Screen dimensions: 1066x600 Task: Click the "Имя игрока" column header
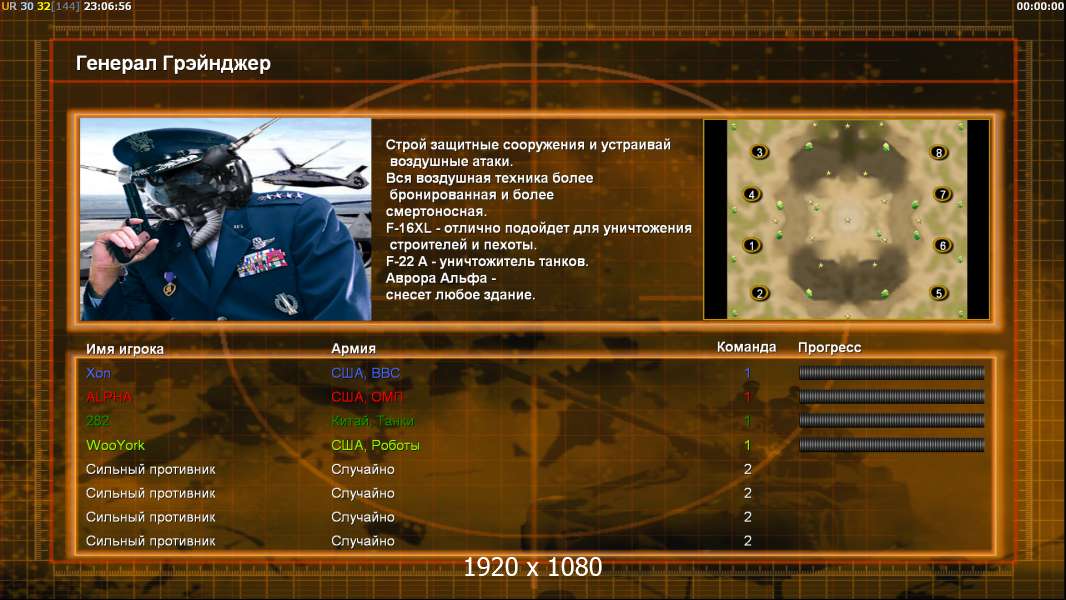click(125, 349)
